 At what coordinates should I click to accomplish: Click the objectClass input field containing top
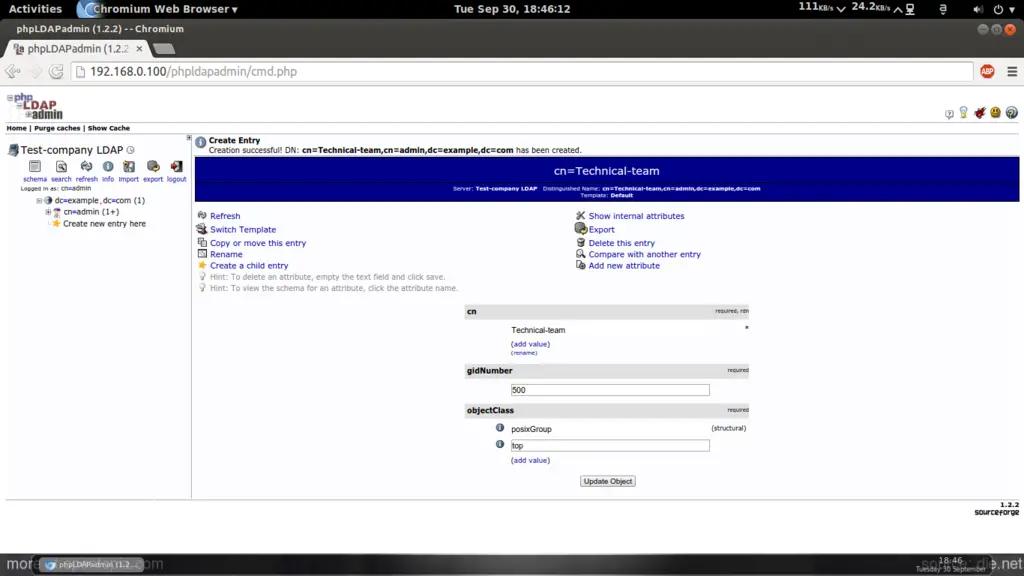click(610, 445)
